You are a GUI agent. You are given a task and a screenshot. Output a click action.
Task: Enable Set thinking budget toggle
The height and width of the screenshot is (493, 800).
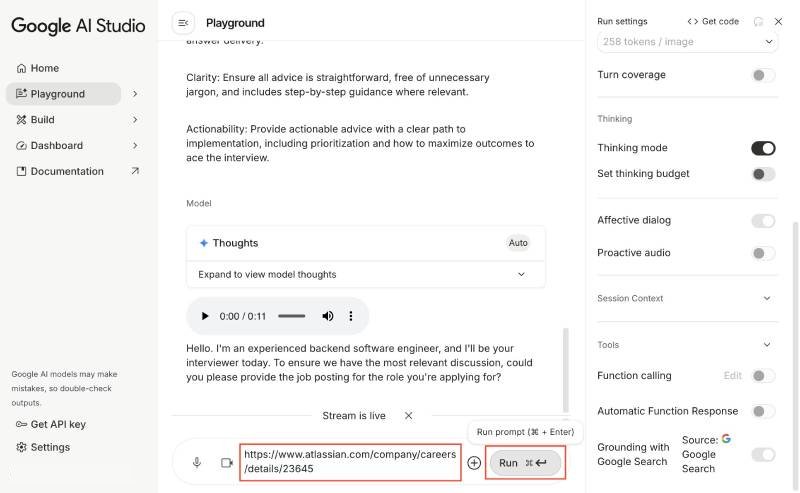pos(763,174)
